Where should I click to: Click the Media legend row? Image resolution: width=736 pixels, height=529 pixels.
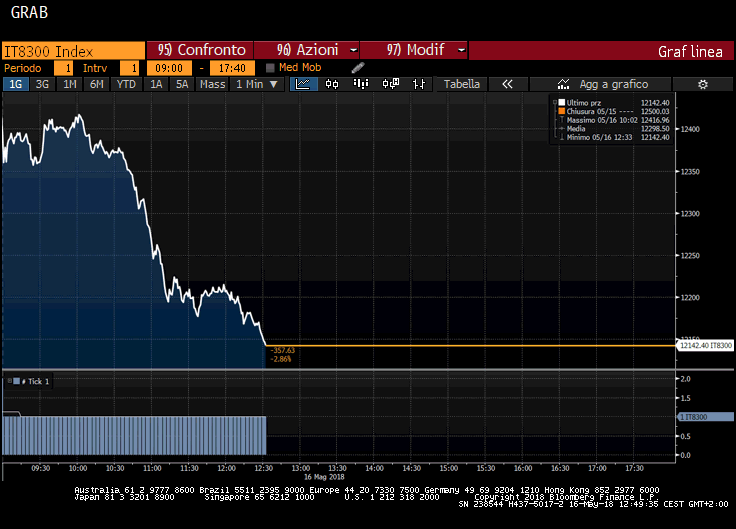click(x=614, y=129)
